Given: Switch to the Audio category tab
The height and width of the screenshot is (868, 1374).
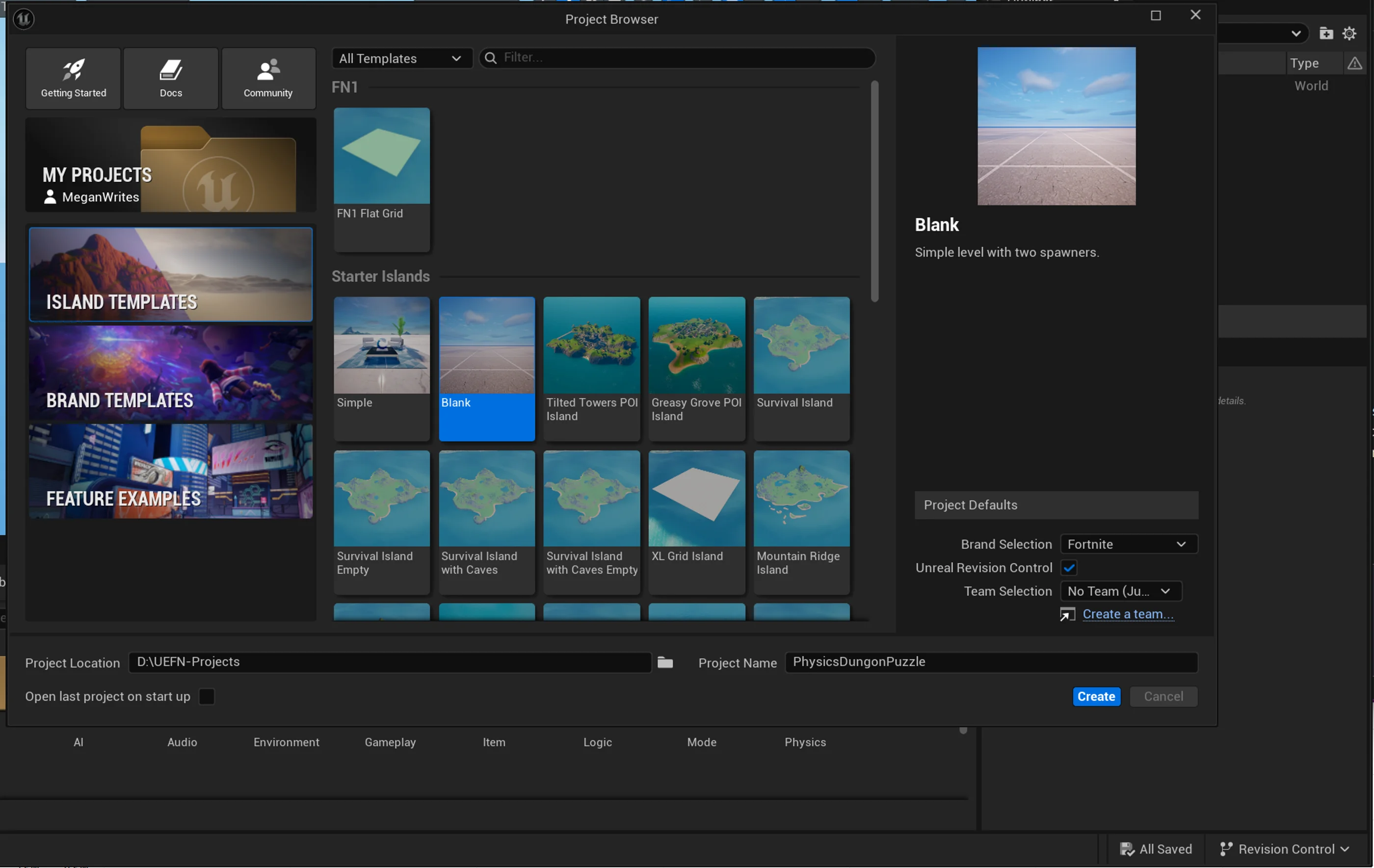Looking at the screenshot, I should [182, 742].
